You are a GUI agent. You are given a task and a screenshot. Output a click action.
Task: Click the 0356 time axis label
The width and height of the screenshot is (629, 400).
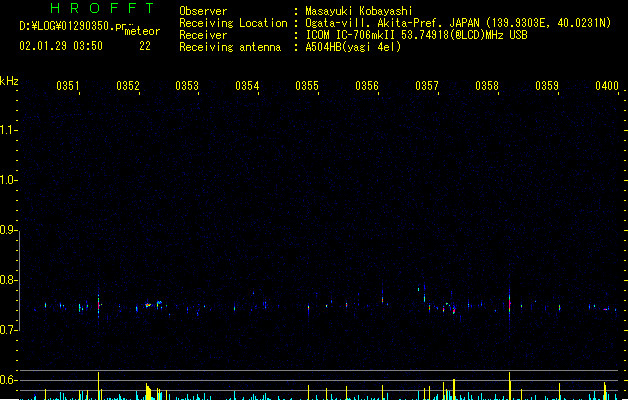[x=367, y=85]
